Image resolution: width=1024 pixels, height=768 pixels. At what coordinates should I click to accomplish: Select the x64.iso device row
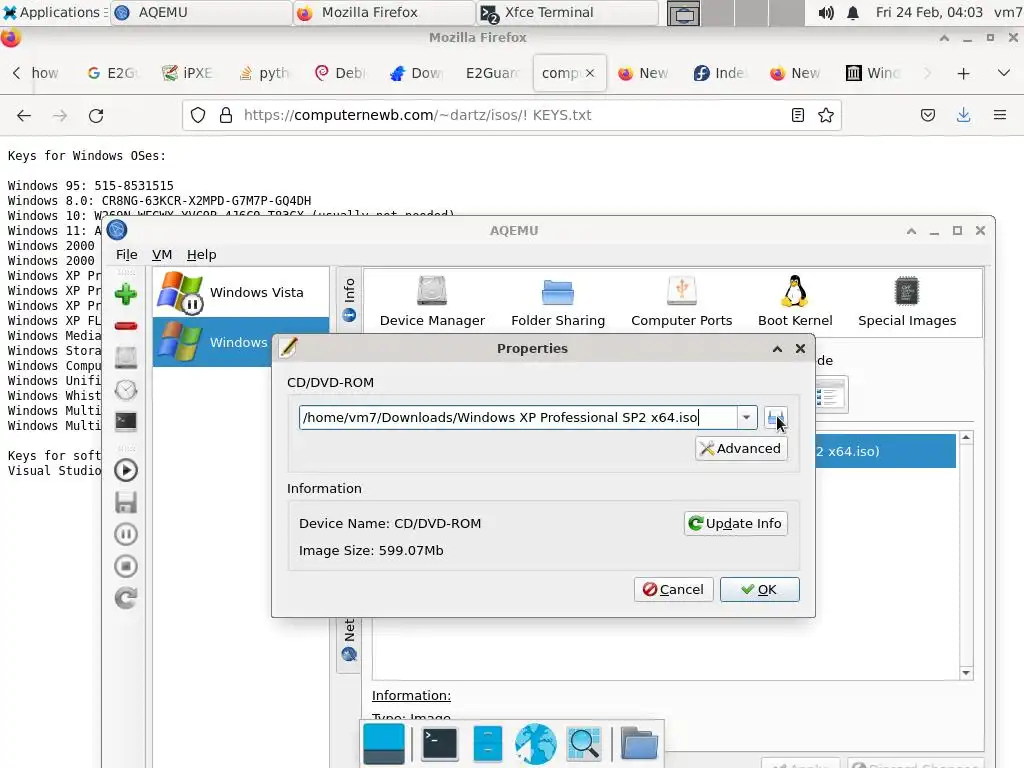[885, 451]
